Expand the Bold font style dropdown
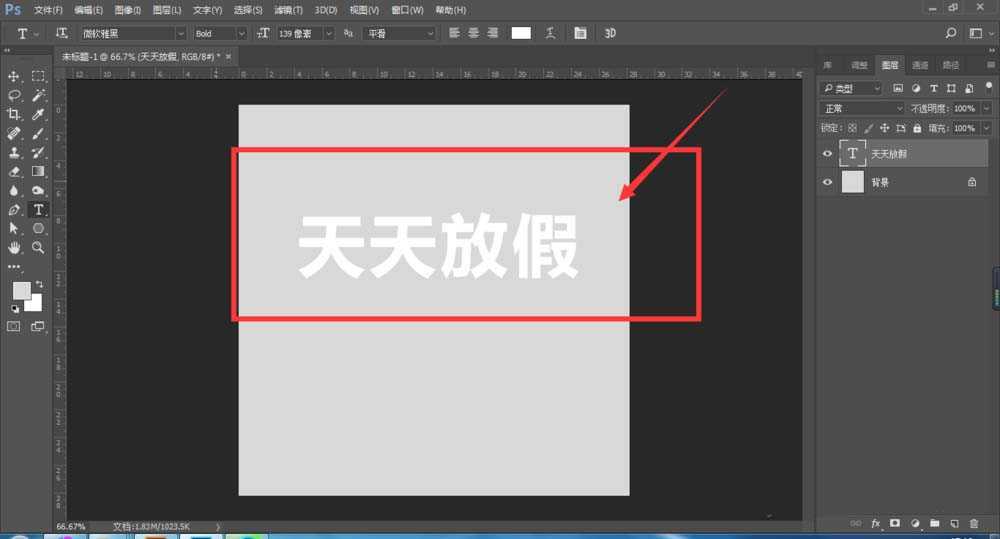 219,33
